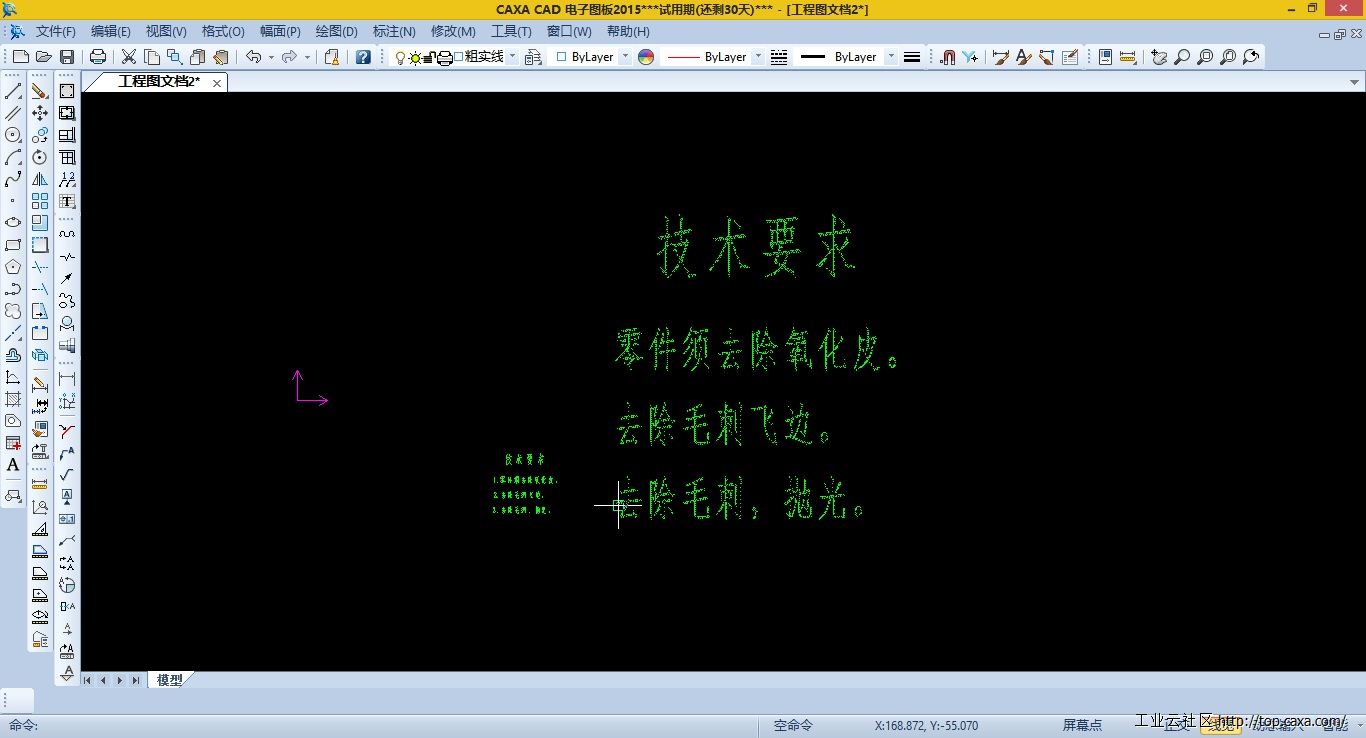Toggle layer on/off light bulb
Screen dimensions: 1366x738
(x=400, y=58)
